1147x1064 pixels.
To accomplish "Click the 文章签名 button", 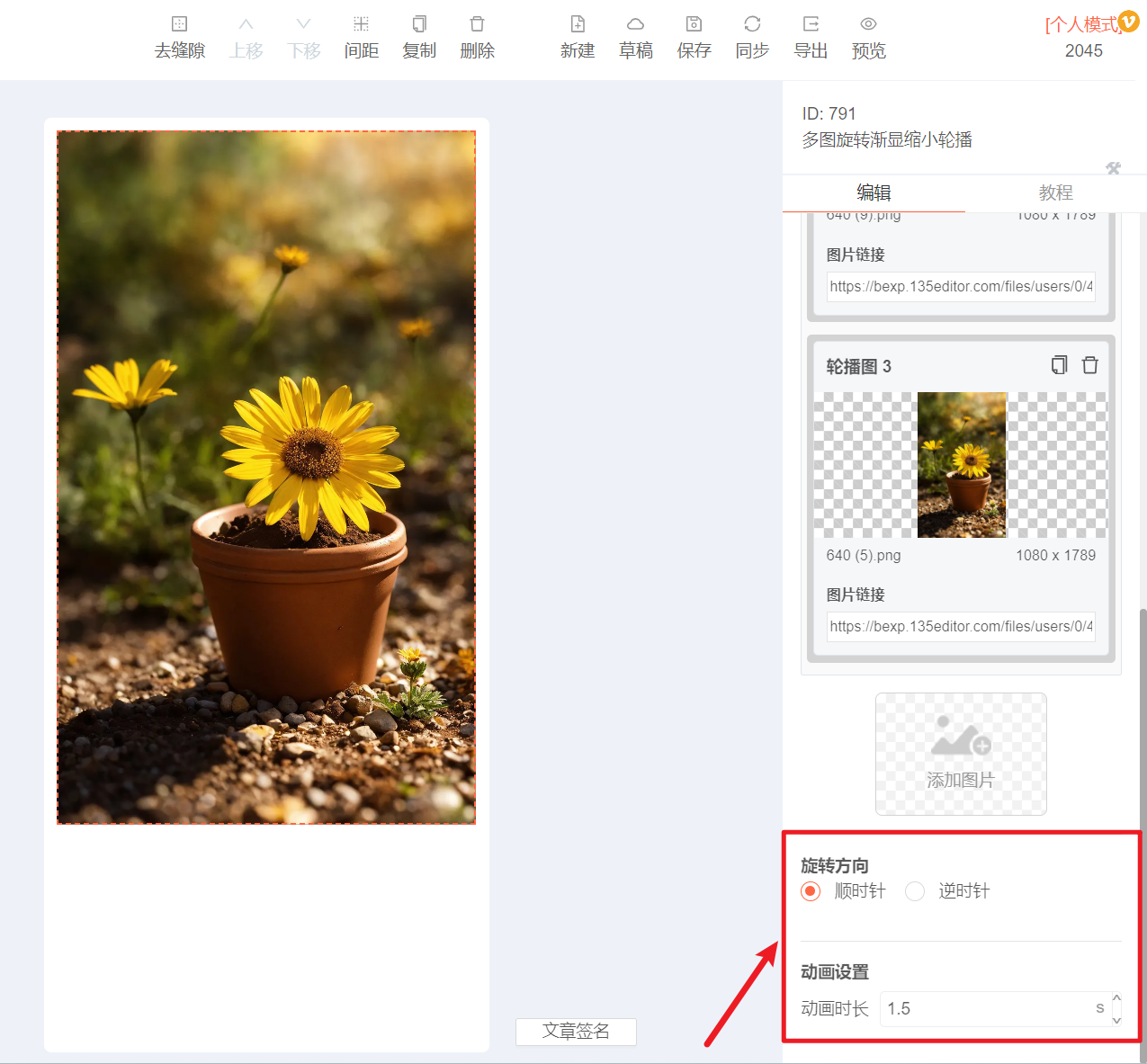I will [576, 1032].
